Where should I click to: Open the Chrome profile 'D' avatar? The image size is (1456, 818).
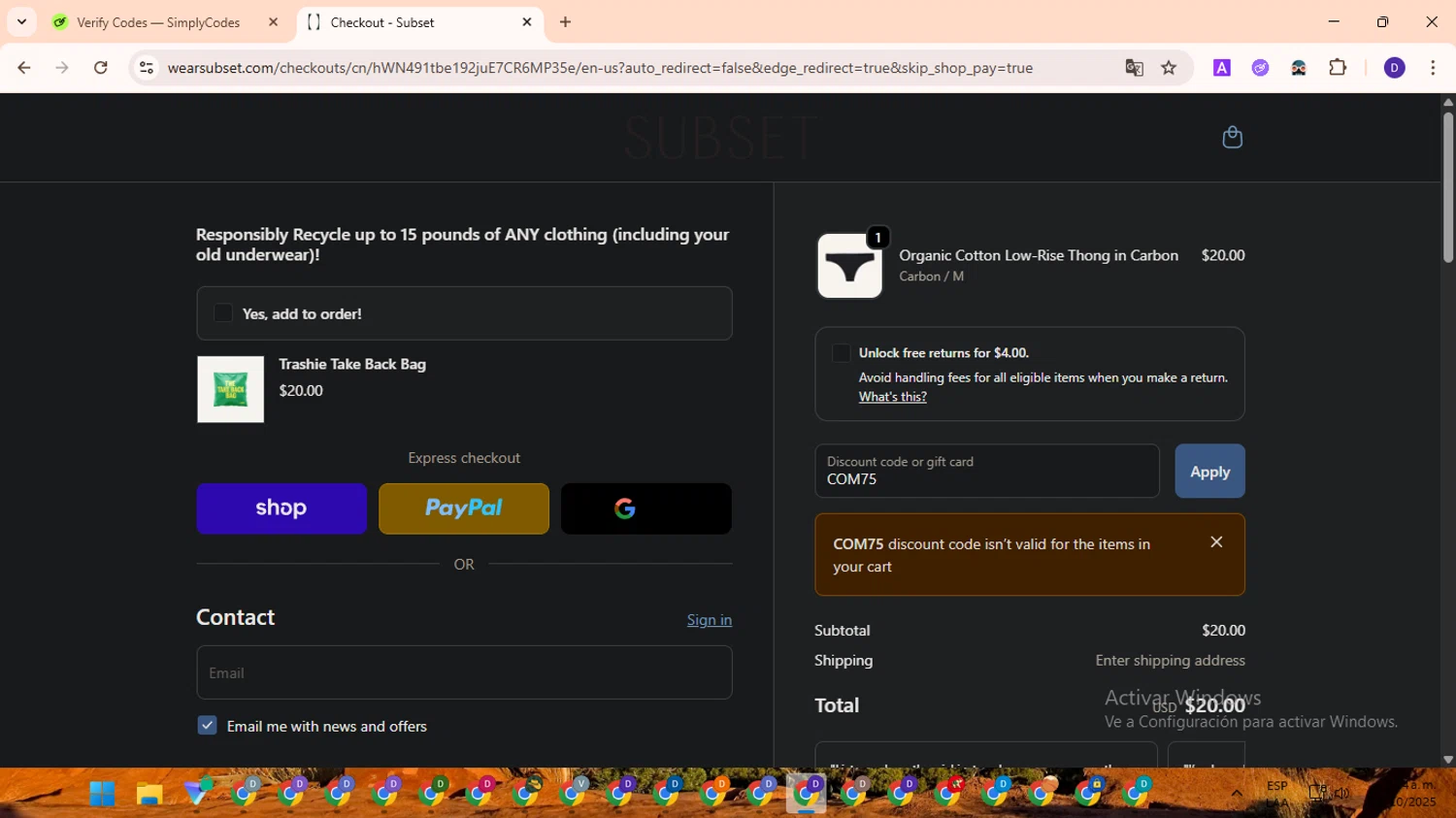pos(1395,68)
